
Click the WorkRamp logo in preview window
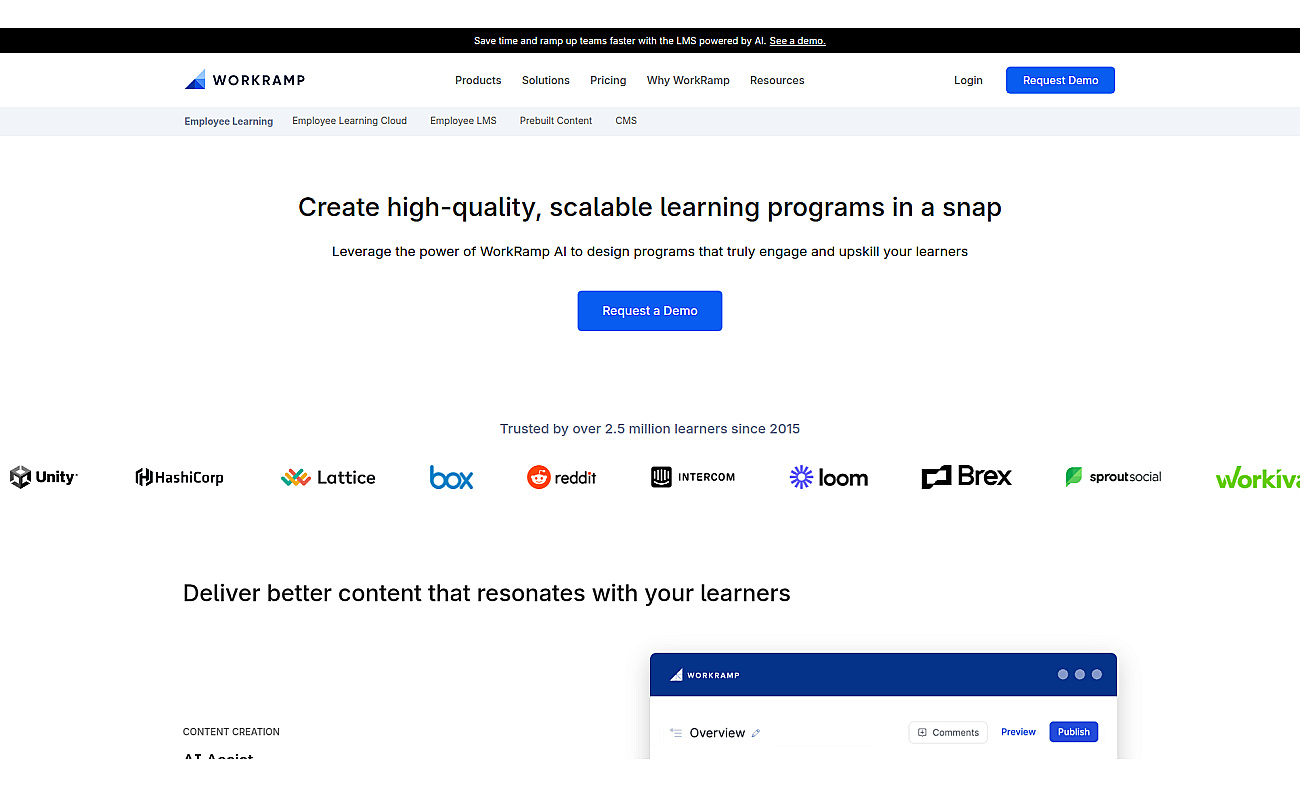coord(705,675)
